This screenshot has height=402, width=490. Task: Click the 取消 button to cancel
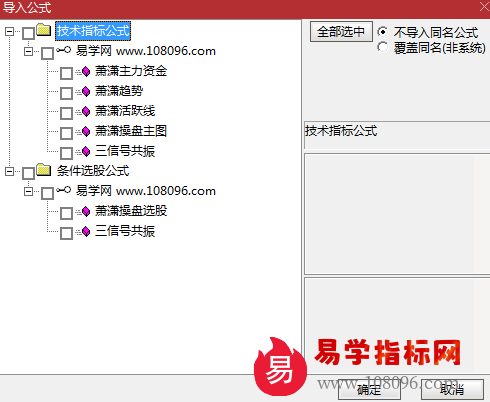tap(452, 389)
